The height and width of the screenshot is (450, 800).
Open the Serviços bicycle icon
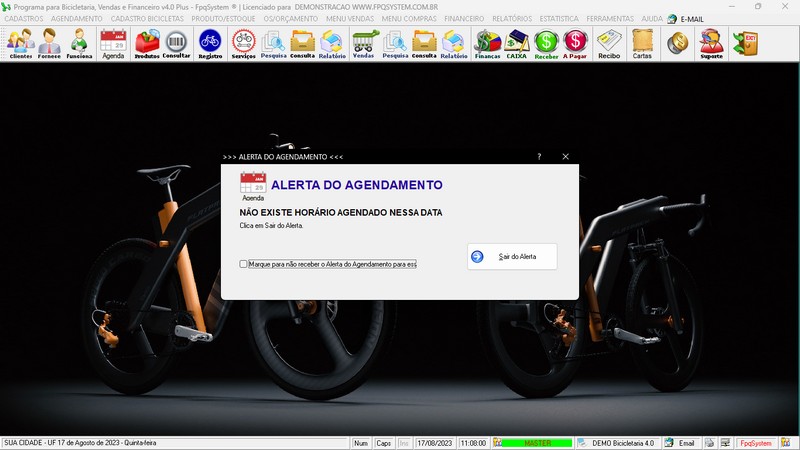tap(243, 44)
